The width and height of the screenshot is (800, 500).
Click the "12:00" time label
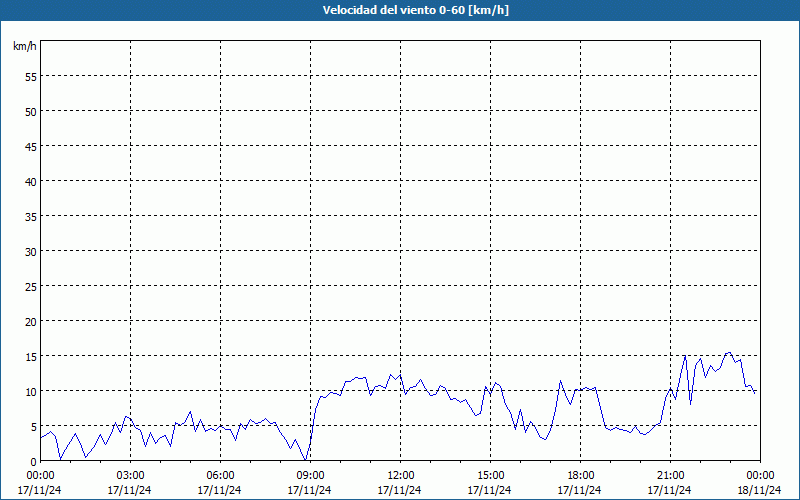401,476
